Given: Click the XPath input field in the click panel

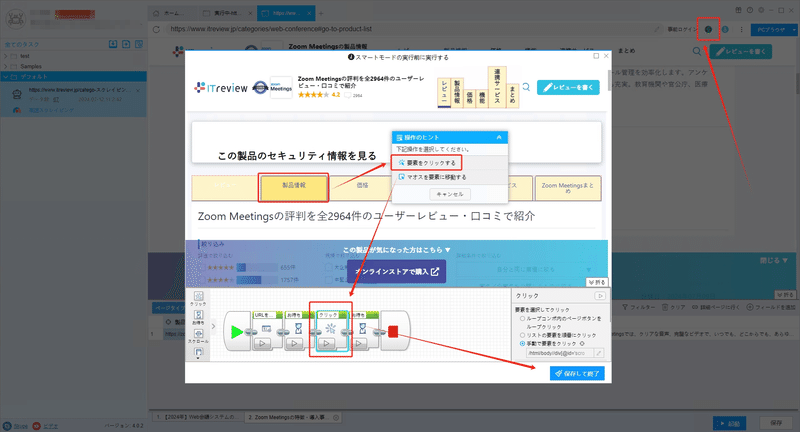Looking at the screenshot, I should tap(560, 353).
